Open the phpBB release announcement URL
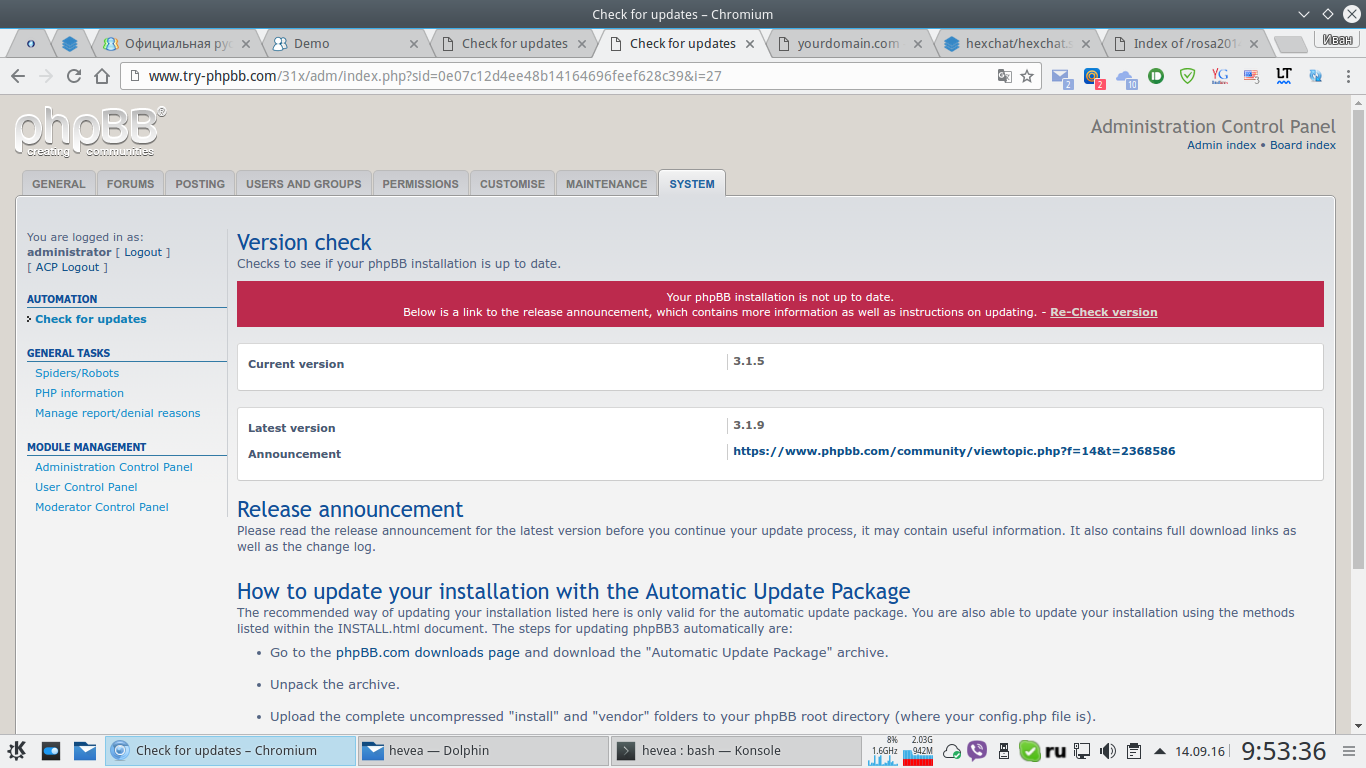This screenshot has width=1366, height=768. 954,451
